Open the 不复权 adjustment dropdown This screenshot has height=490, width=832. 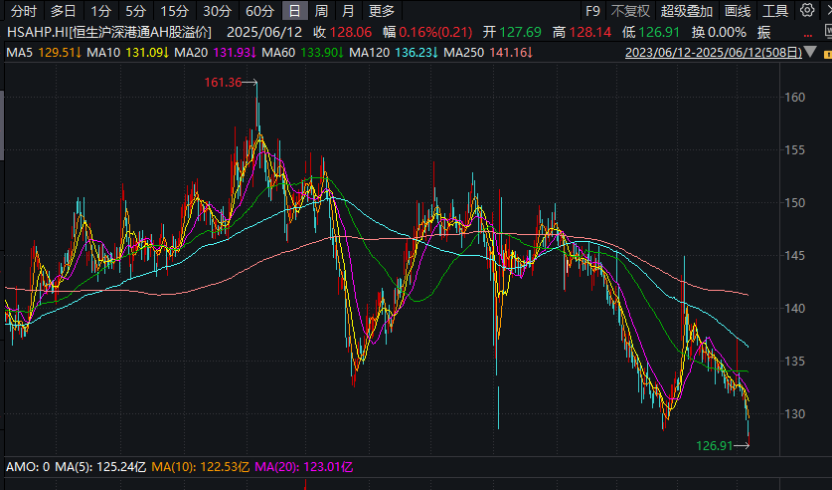pos(630,12)
